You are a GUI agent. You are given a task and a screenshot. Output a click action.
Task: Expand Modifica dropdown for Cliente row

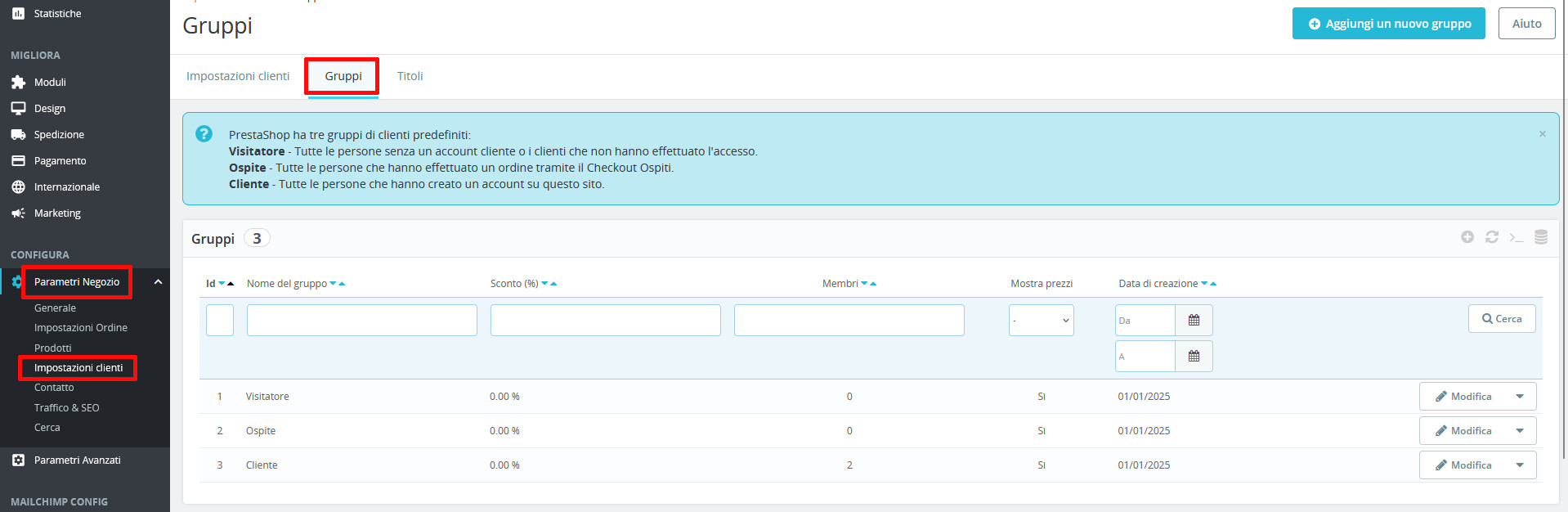pos(1520,465)
